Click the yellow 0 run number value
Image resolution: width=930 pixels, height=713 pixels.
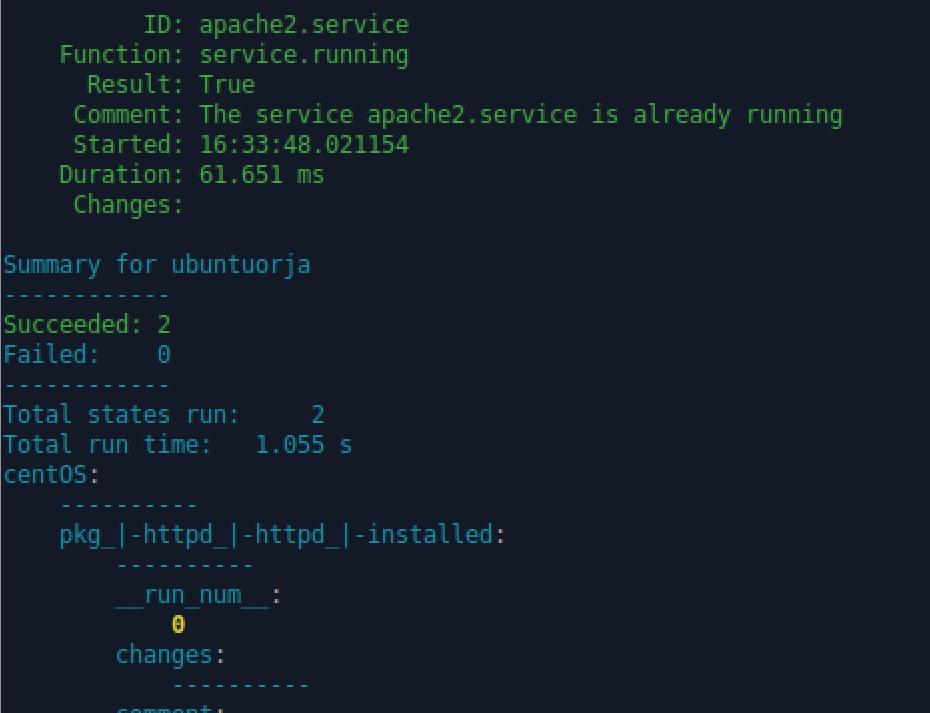pyautogui.click(x=178, y=625)
